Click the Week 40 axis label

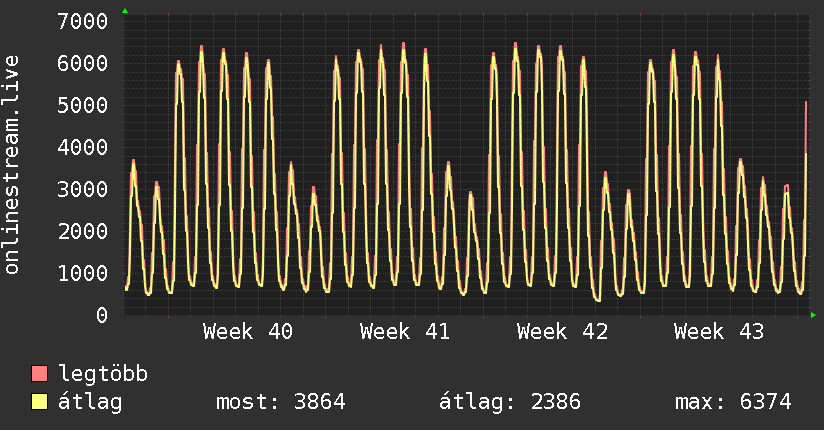click(x=248, y=332)
